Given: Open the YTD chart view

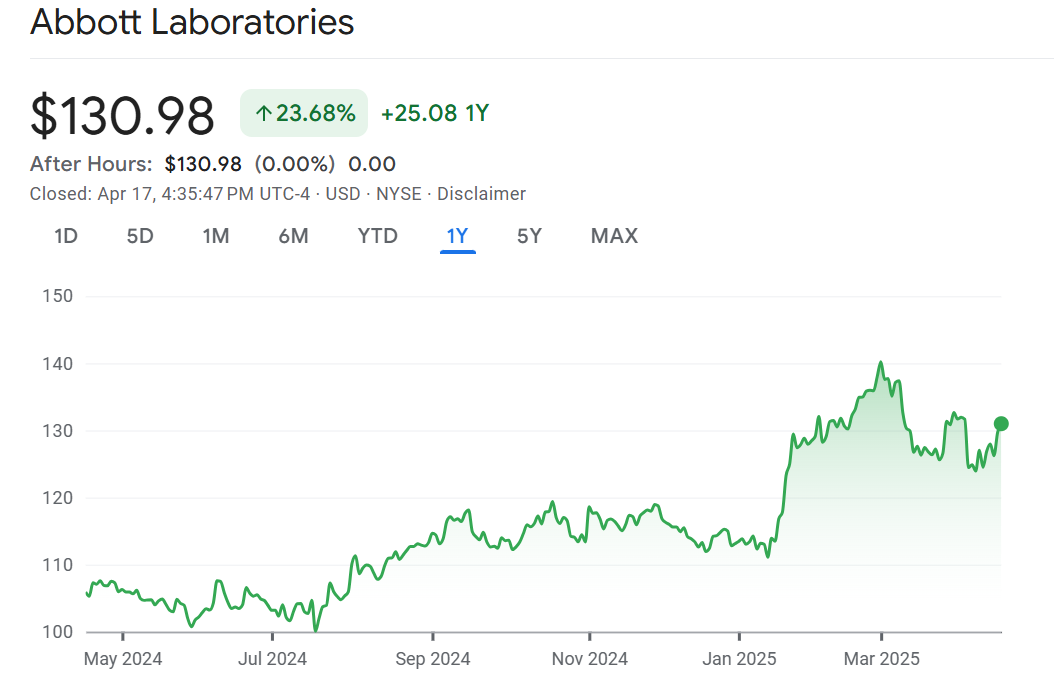Looking at the screenshot, I should (x=378, y=236).
